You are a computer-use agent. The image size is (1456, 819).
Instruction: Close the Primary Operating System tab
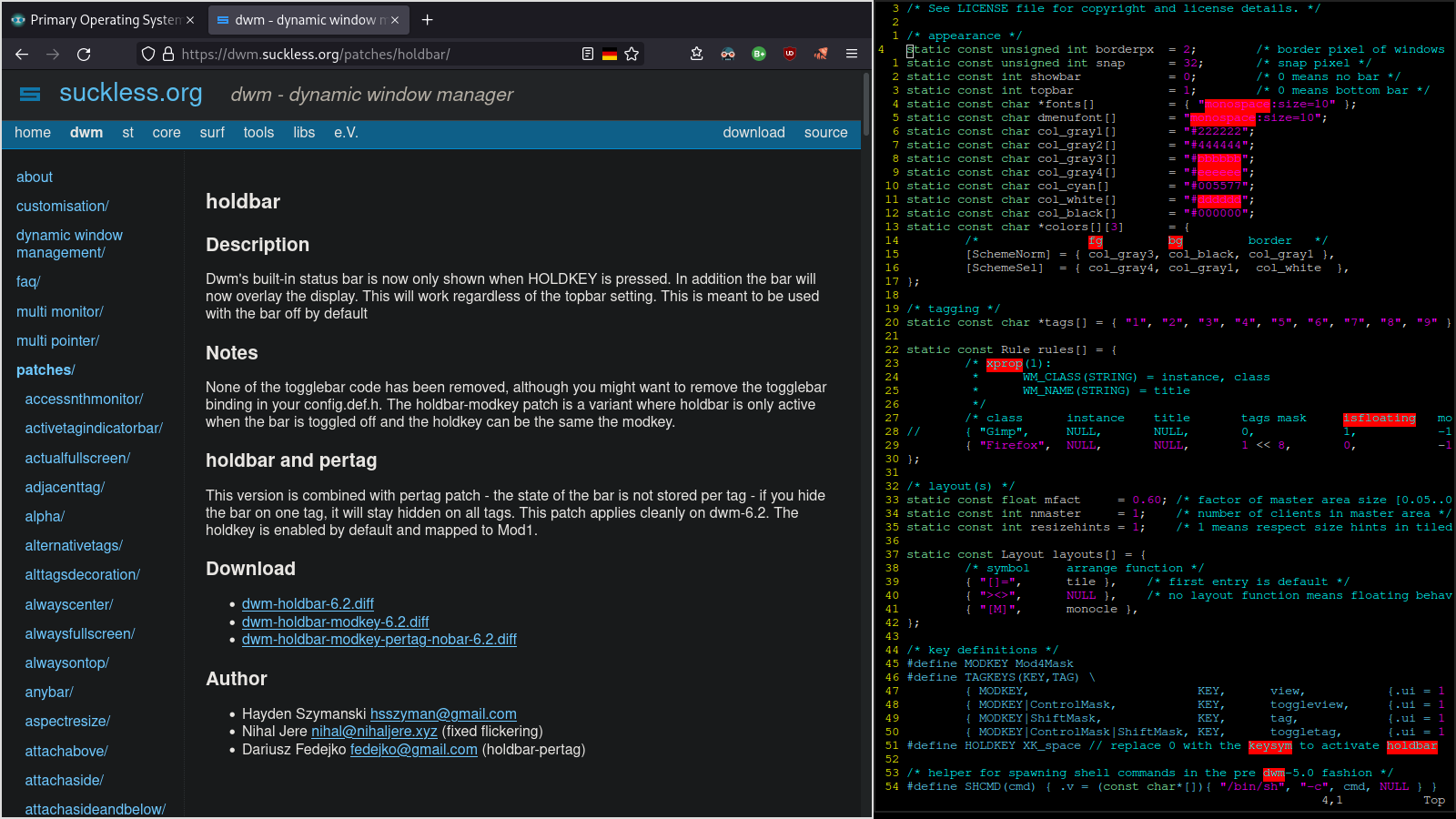click(190, 20)
